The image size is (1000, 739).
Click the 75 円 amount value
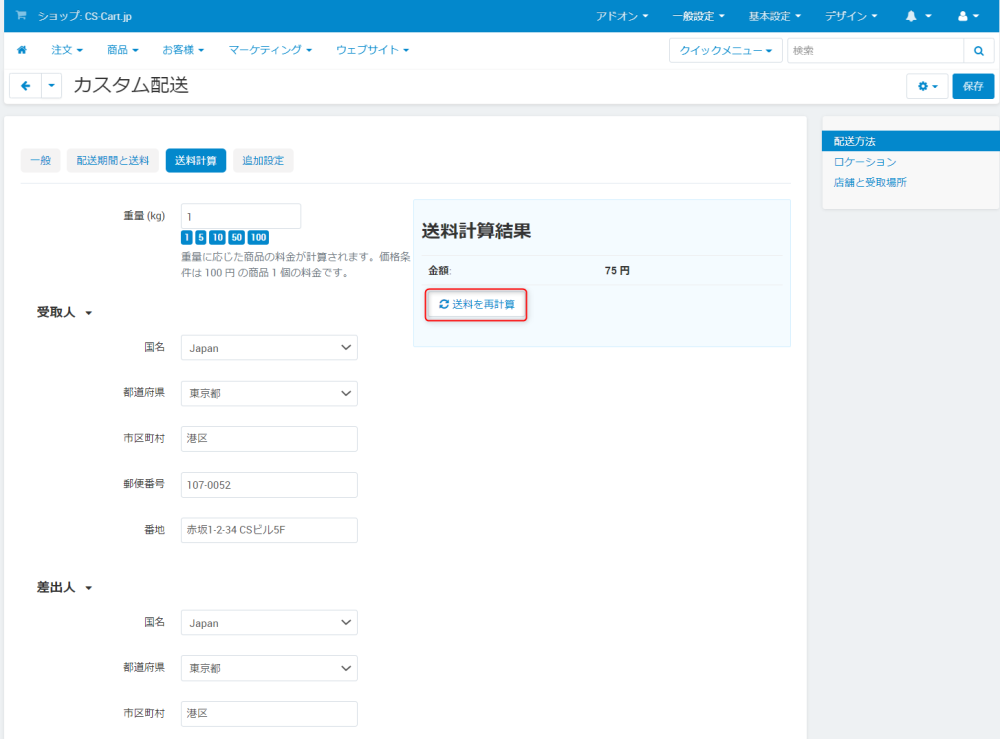click(617, 270)
